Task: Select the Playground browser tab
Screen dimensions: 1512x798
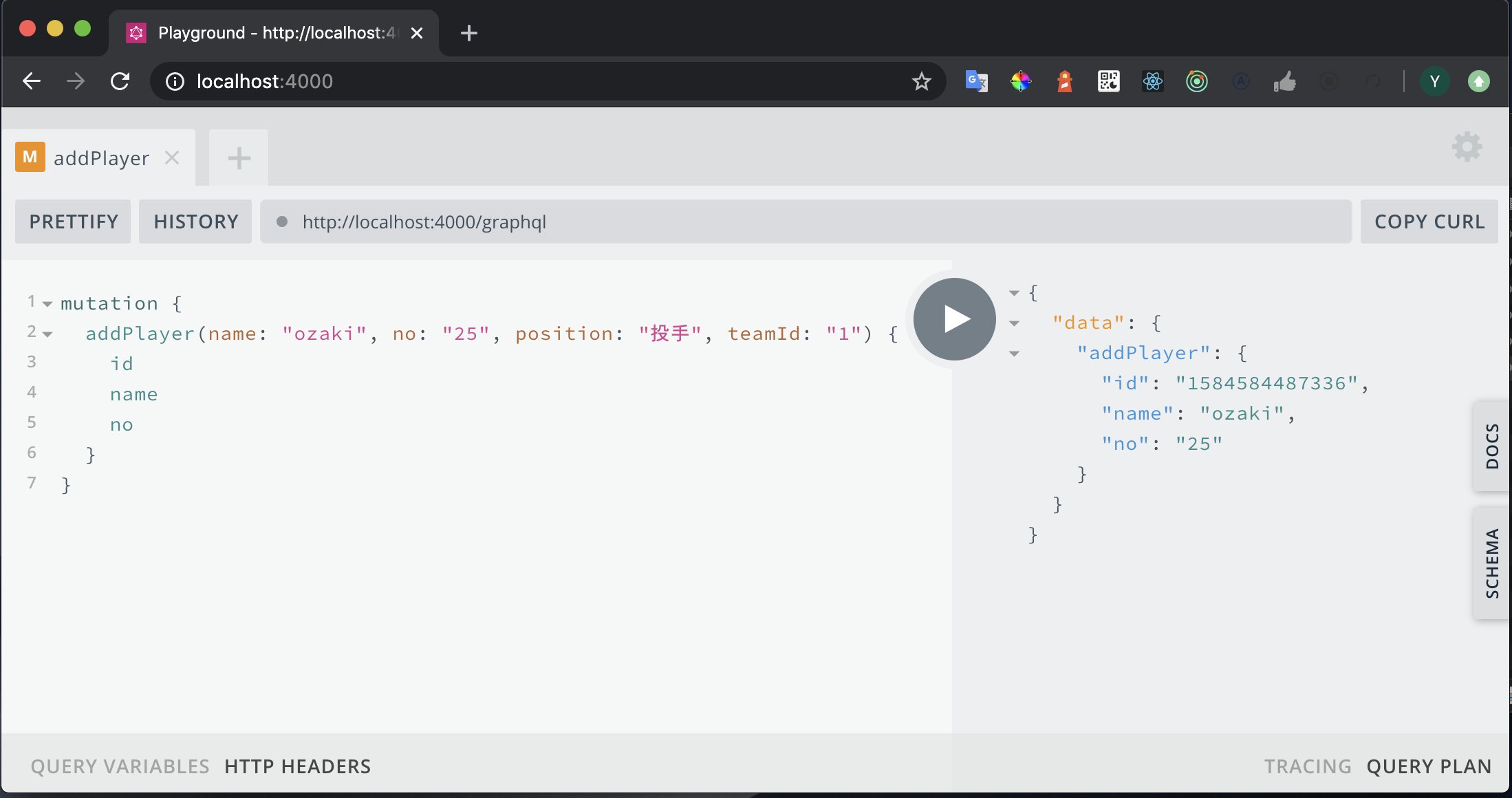Action: [x=274, y=33]
